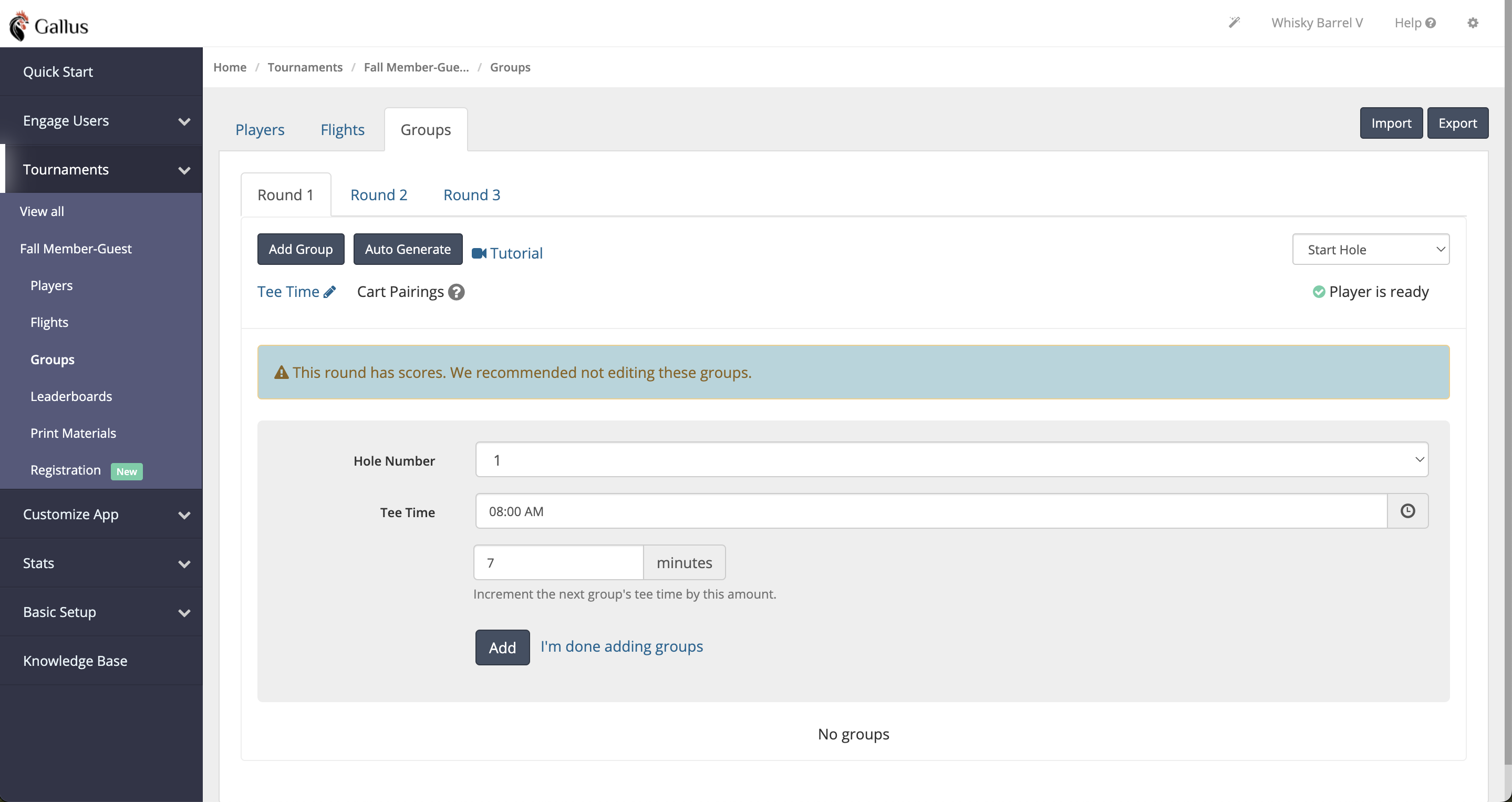
Task: Click the Auto Generate button
Action: click(x=408, y=249)
